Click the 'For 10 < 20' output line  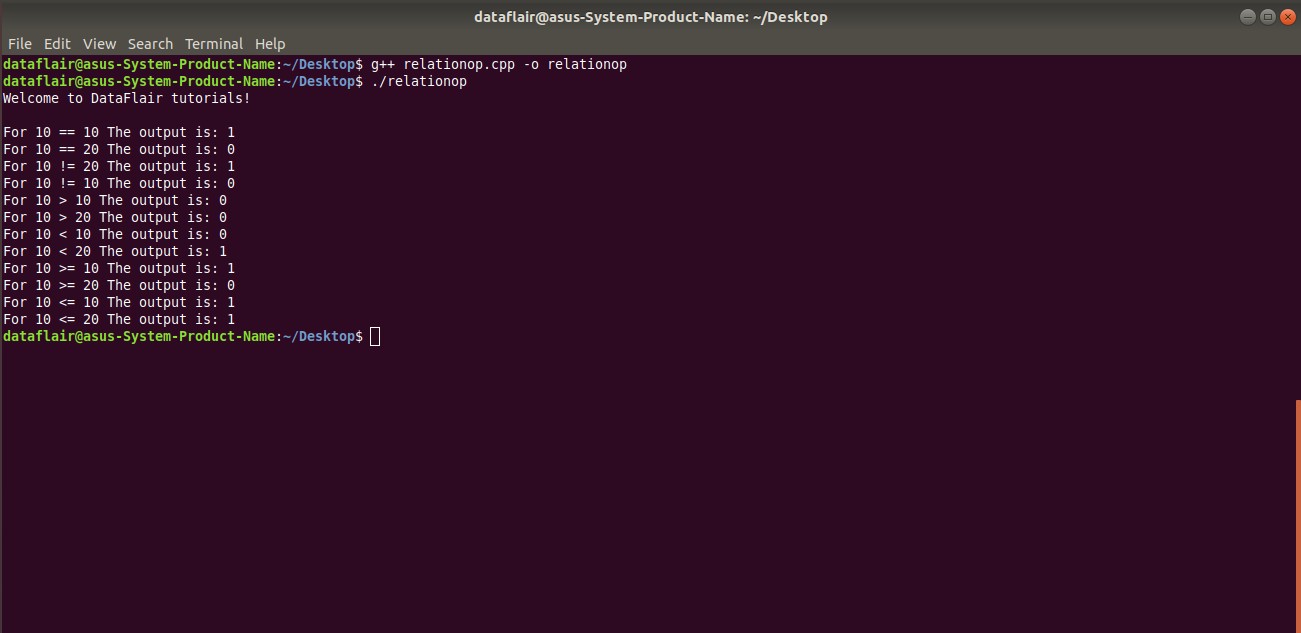tap(115, 251)
